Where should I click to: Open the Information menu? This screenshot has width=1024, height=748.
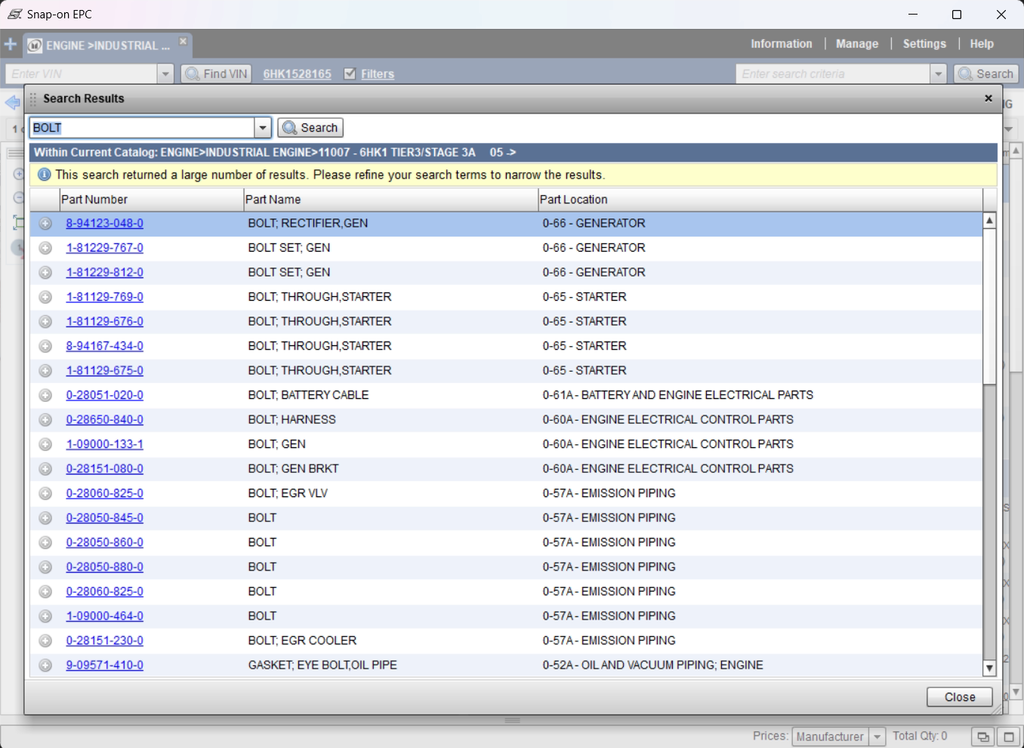click(781, 44)
